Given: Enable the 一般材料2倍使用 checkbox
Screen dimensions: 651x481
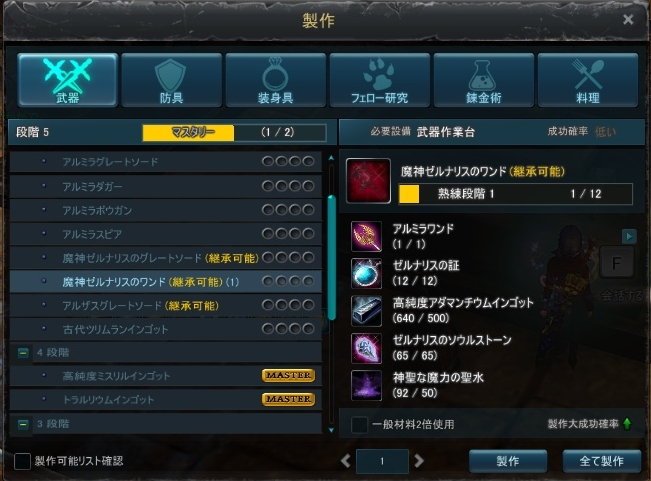Looking at the screenshot, I should click(x=359, y=425).
